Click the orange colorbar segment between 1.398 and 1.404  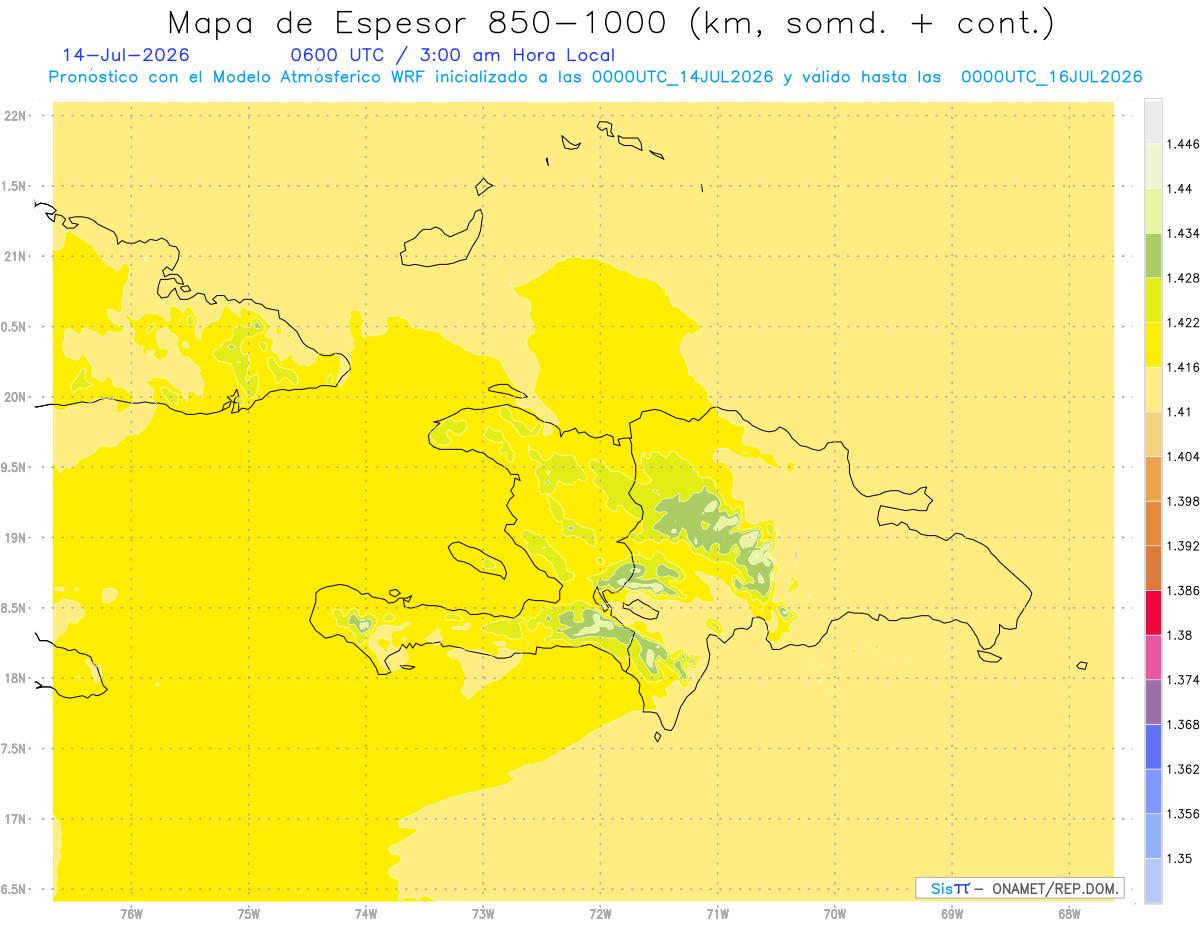(1153, 479)
